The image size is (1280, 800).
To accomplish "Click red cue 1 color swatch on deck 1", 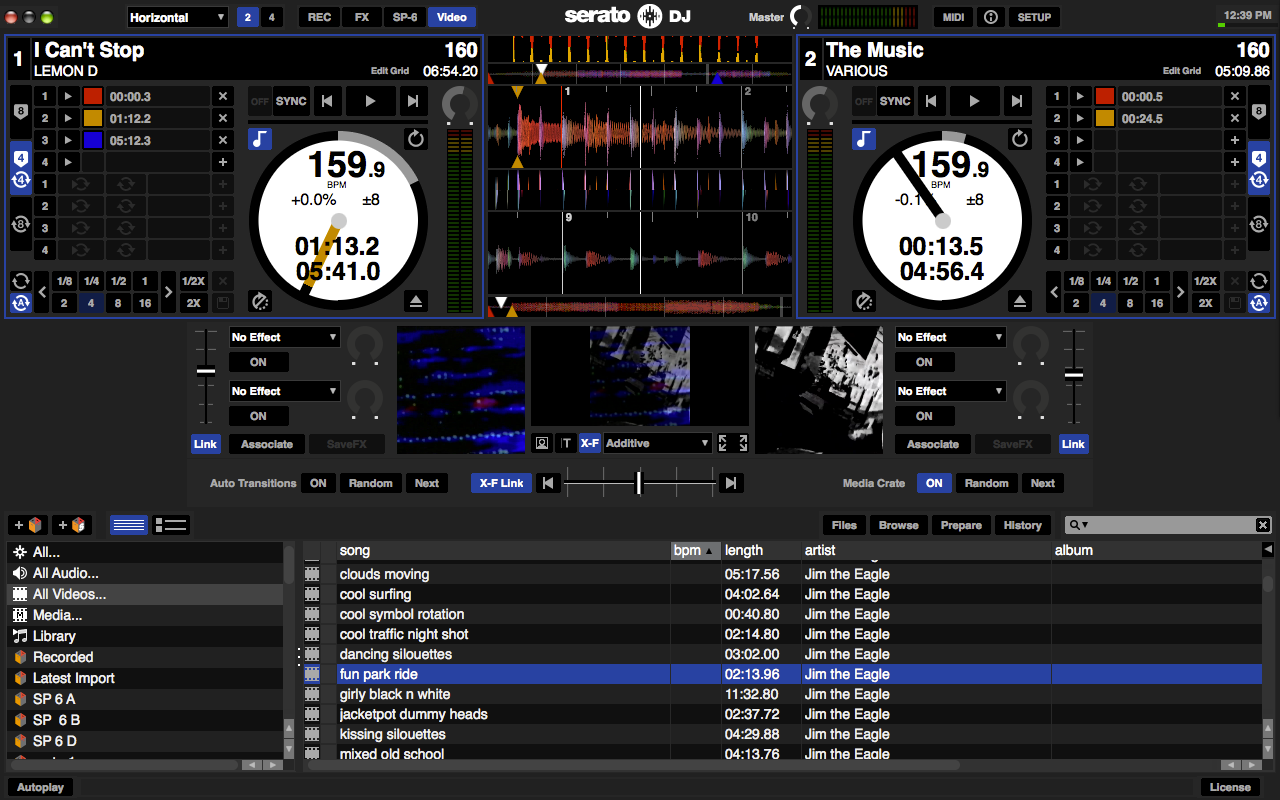I will pos(93,97).
